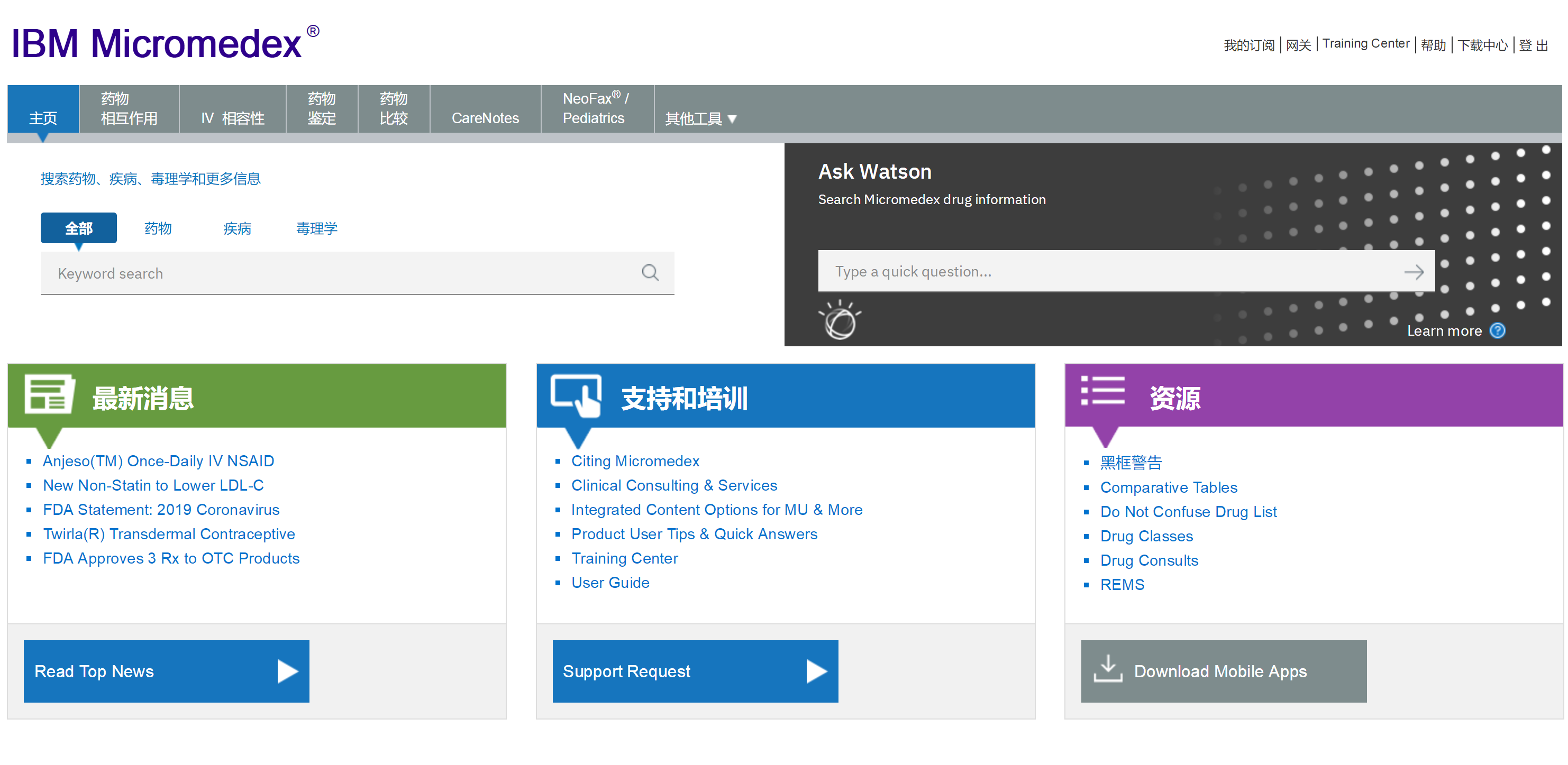Click the support and training monitor icon
The height and width of the screenshot is (765, 1568).
coord(576,396)
